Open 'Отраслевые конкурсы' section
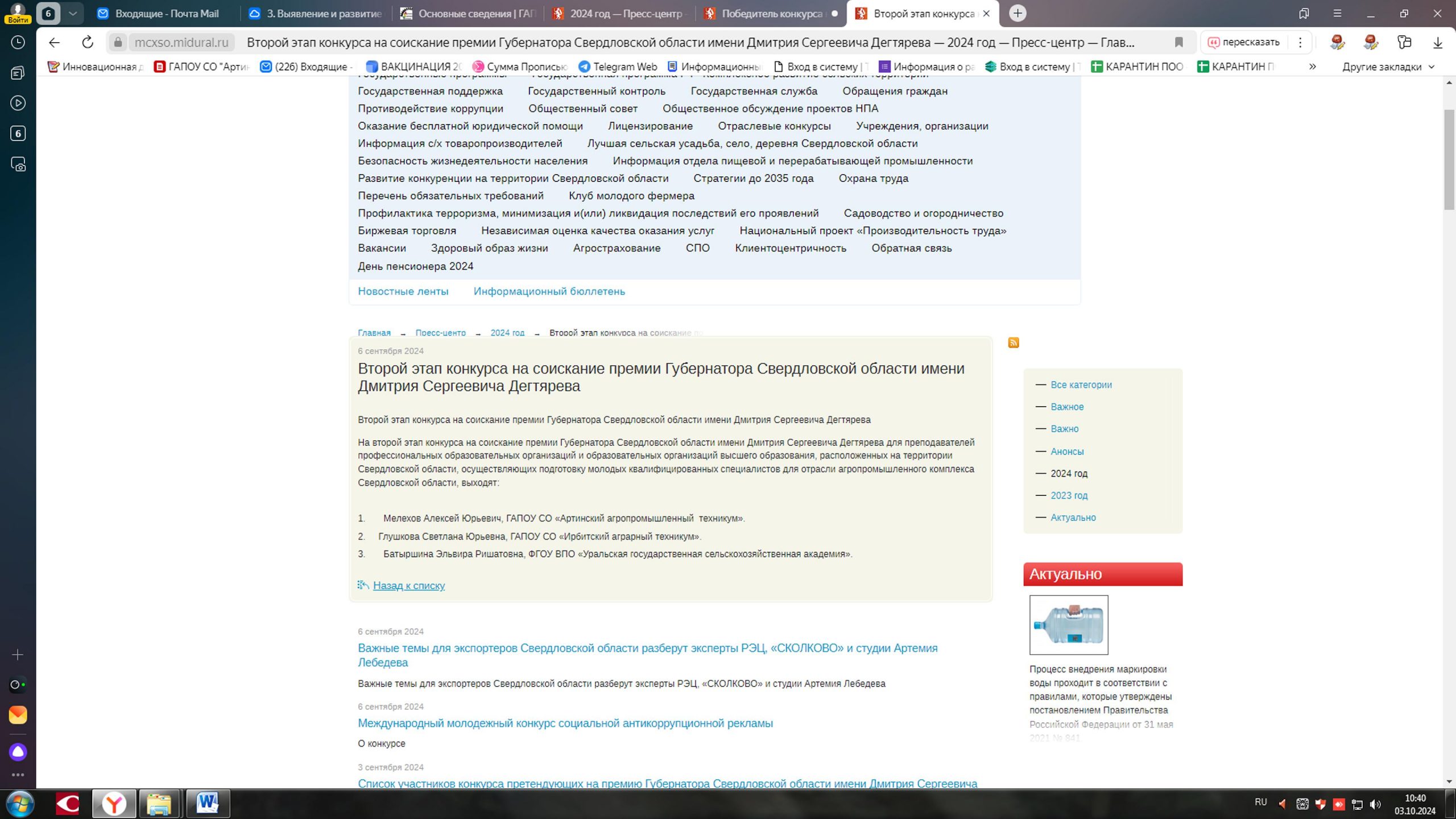 [774, 126]
